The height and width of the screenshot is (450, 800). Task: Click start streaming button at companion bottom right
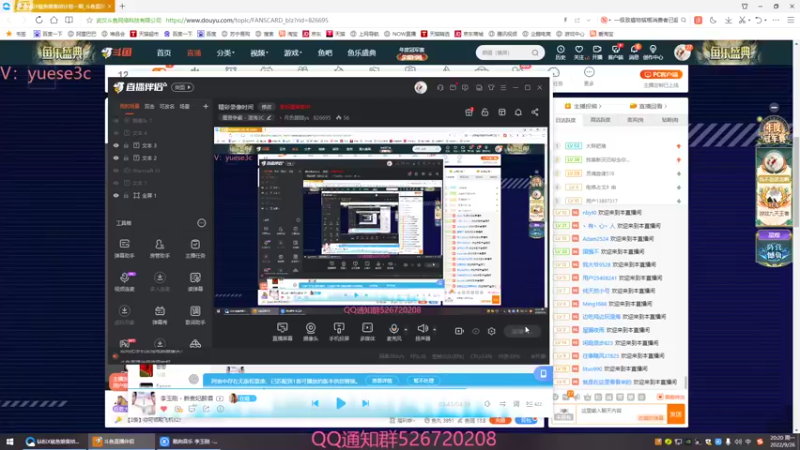point(520,331)
